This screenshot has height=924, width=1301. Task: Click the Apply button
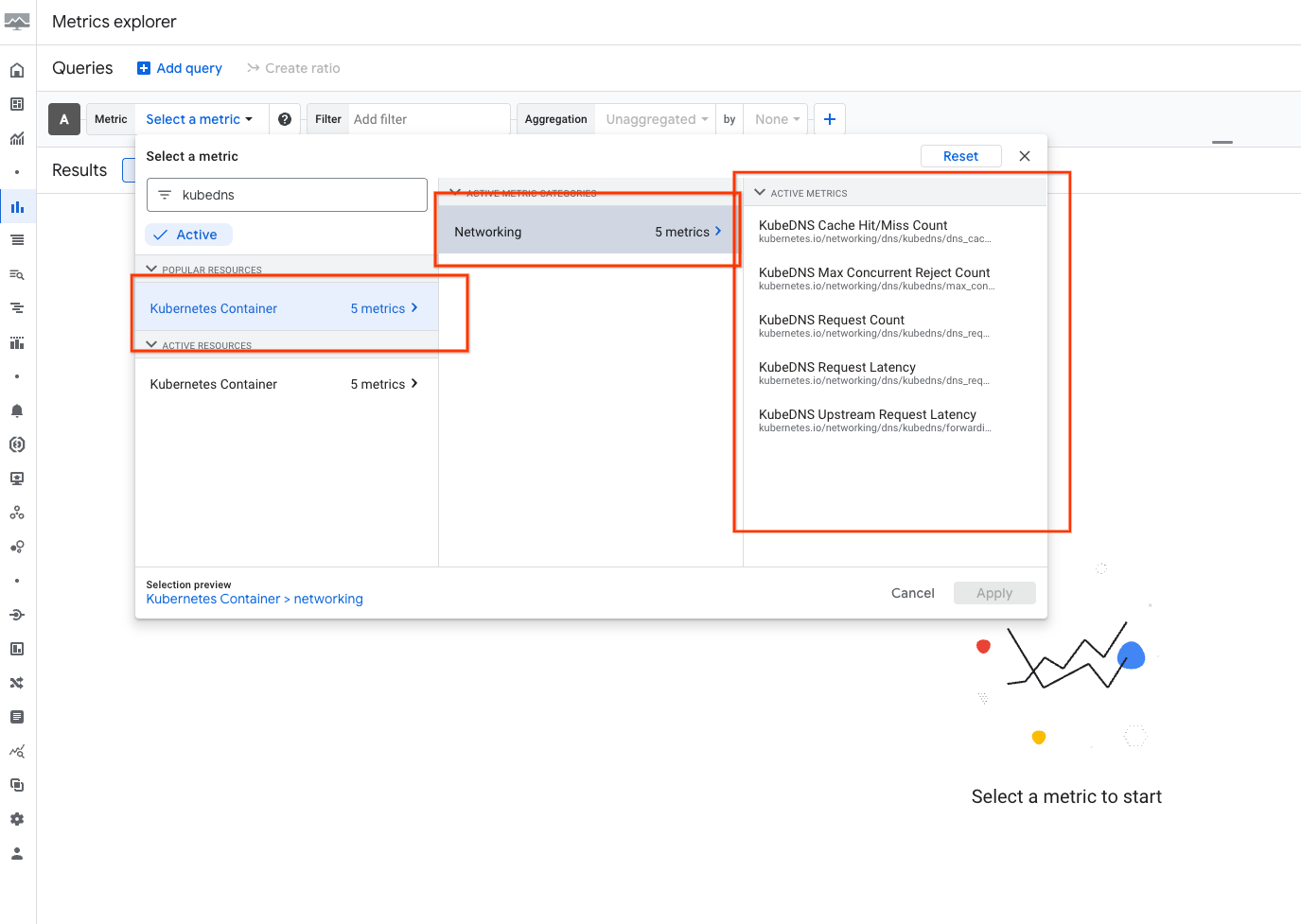pos(994,593)
